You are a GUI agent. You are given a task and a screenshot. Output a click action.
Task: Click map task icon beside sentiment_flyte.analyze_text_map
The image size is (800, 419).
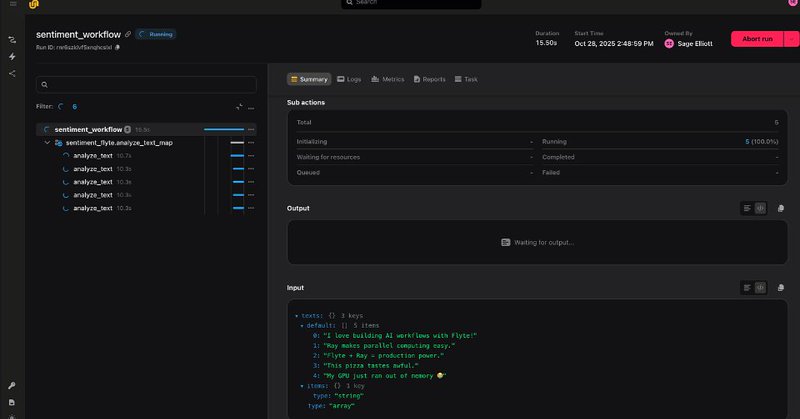click(x=59, y=143)
